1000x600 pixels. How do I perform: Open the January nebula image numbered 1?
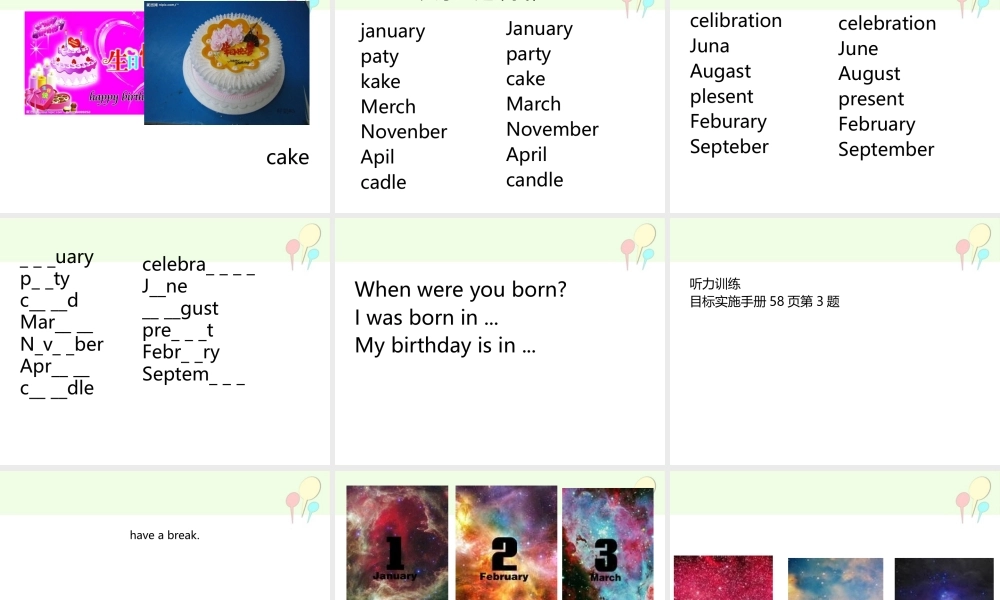pos(397,542)
